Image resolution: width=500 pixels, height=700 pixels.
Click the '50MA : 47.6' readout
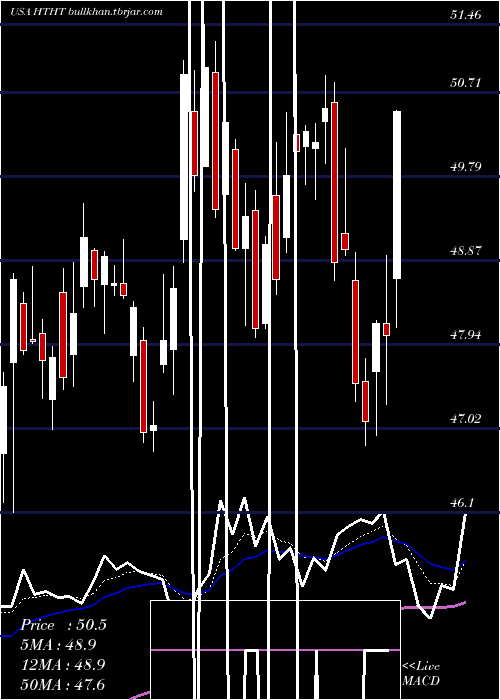pyautogui.click(x=63, y=684)
